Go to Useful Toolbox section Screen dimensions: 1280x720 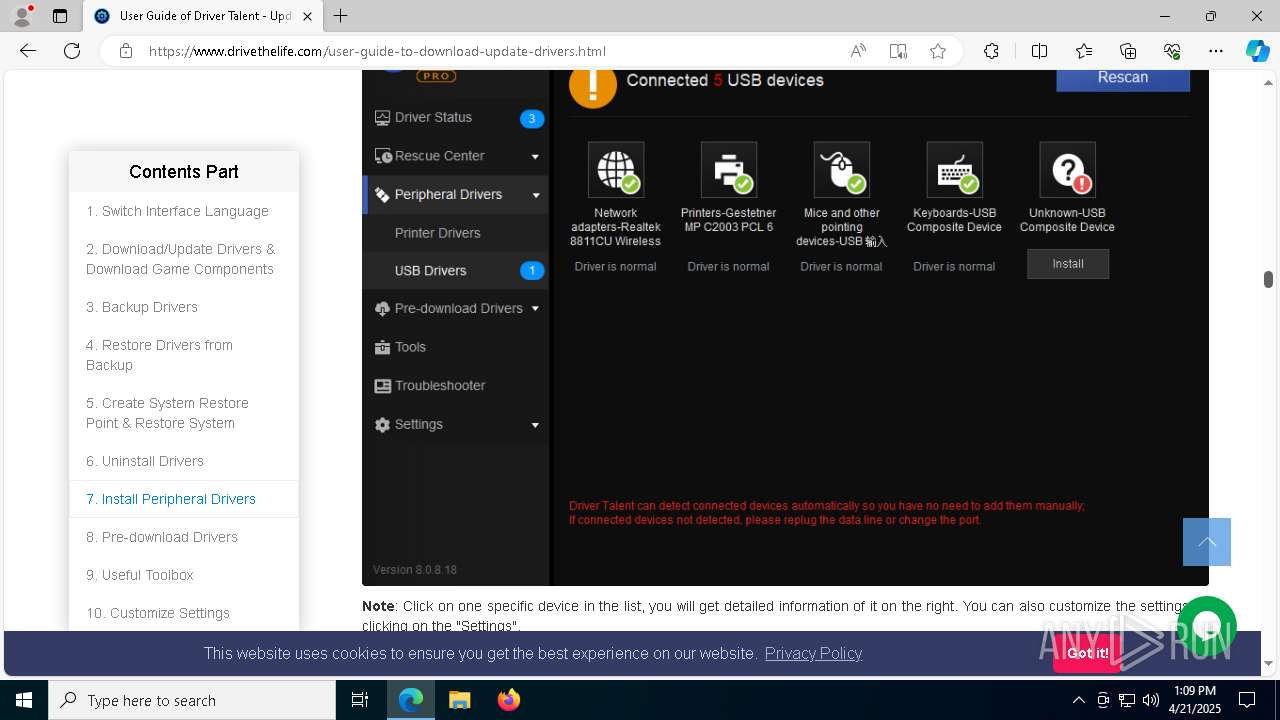point(140,575)
